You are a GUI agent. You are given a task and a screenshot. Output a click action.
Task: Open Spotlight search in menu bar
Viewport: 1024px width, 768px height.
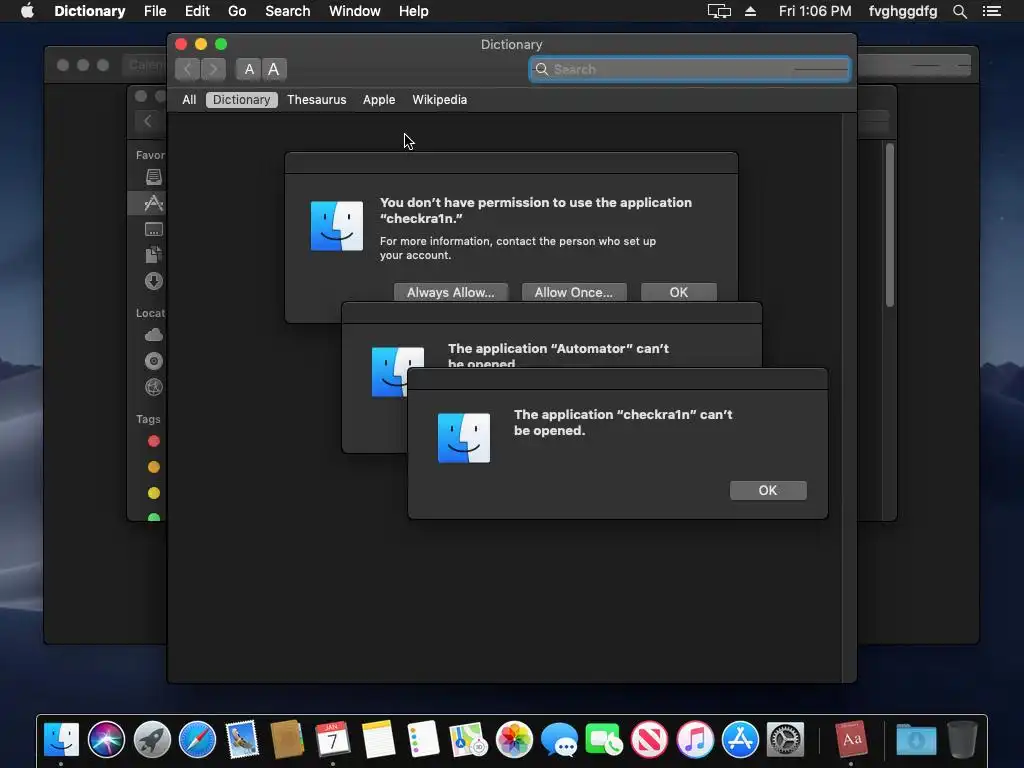(x=959, y=11)
